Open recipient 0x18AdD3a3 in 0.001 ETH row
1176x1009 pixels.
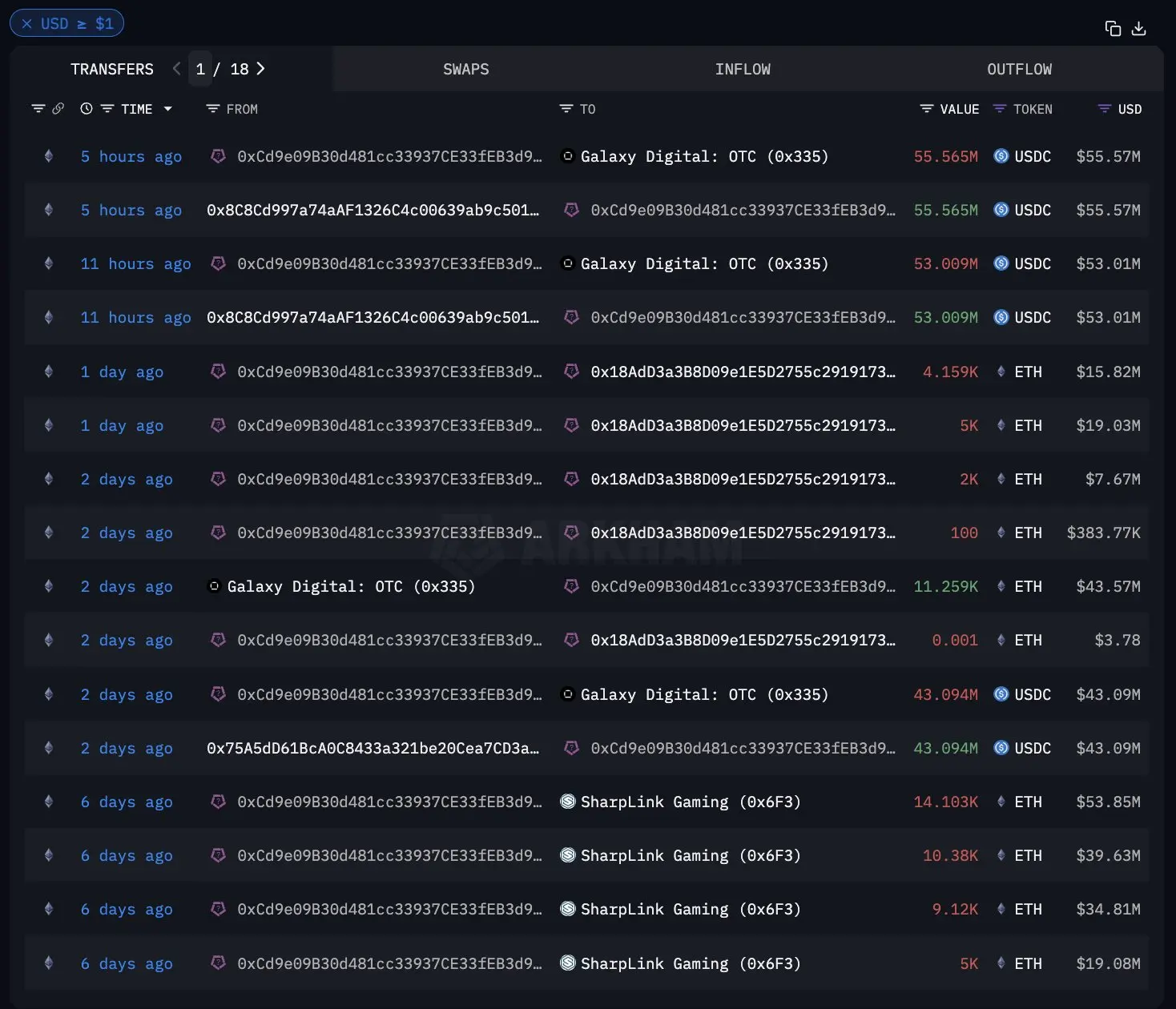[743, 640]
